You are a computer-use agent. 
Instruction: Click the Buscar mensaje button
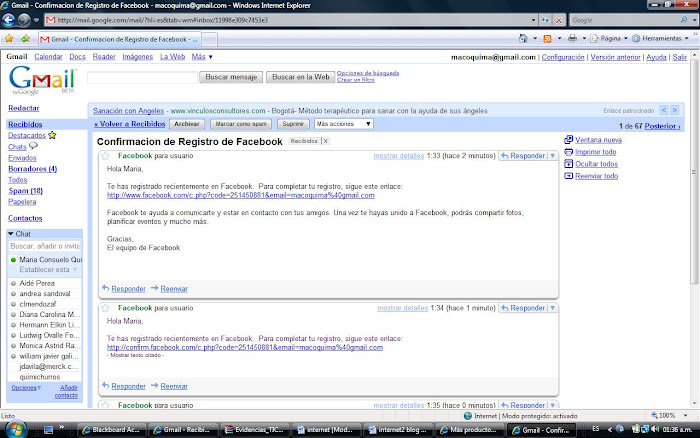[231, 77]
